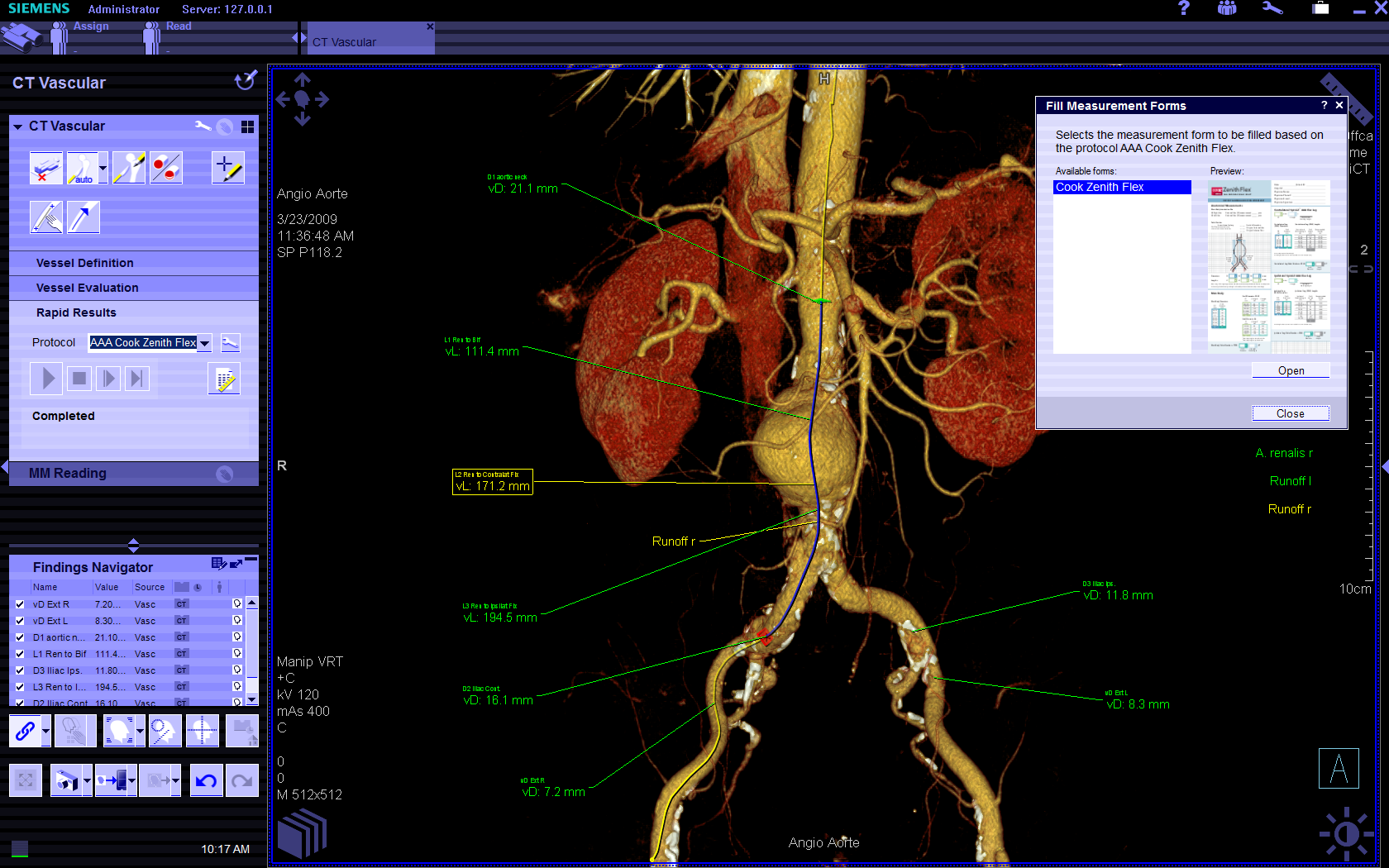
Task: Open the measurement report form icon
Action: click(x=224, y=379)
